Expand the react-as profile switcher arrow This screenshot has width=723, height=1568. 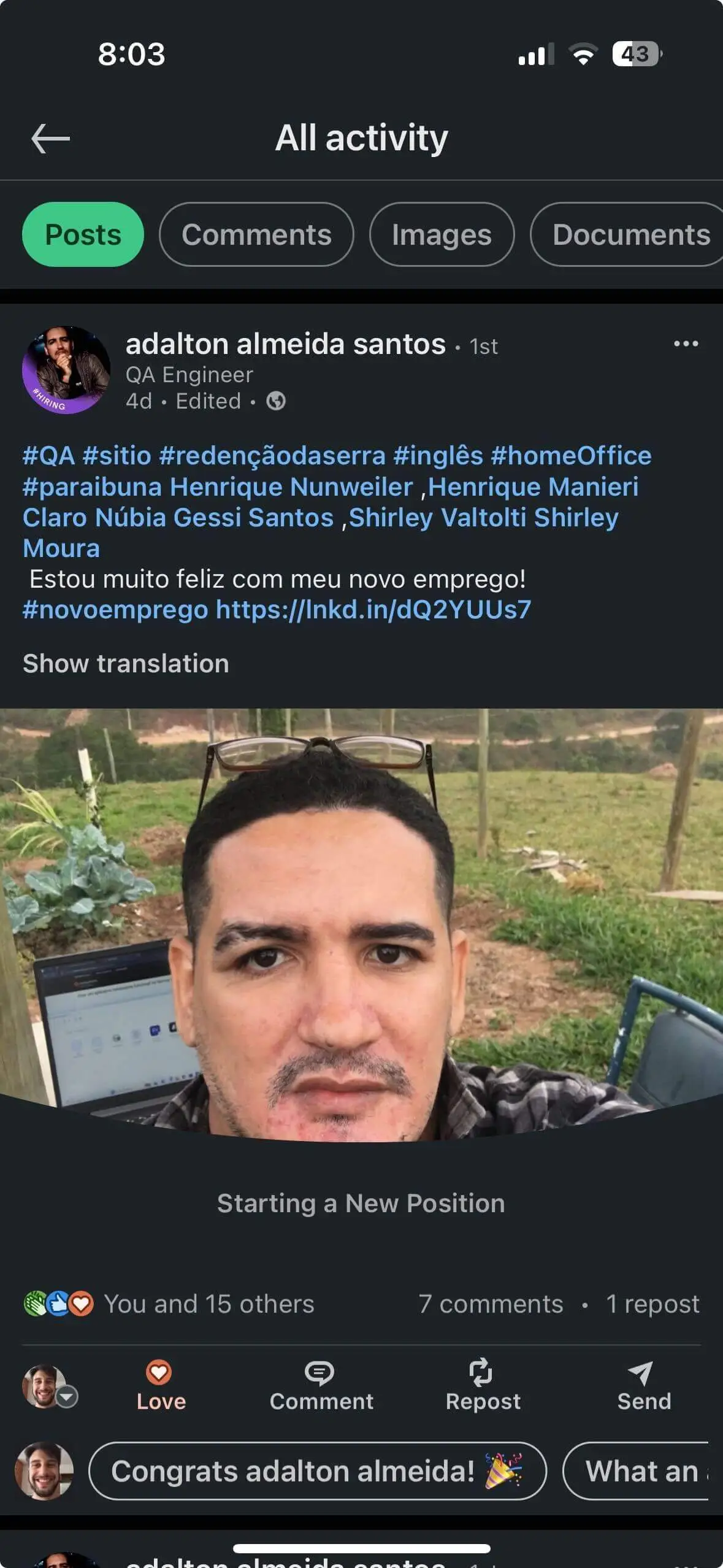(x=67, y=1397)
